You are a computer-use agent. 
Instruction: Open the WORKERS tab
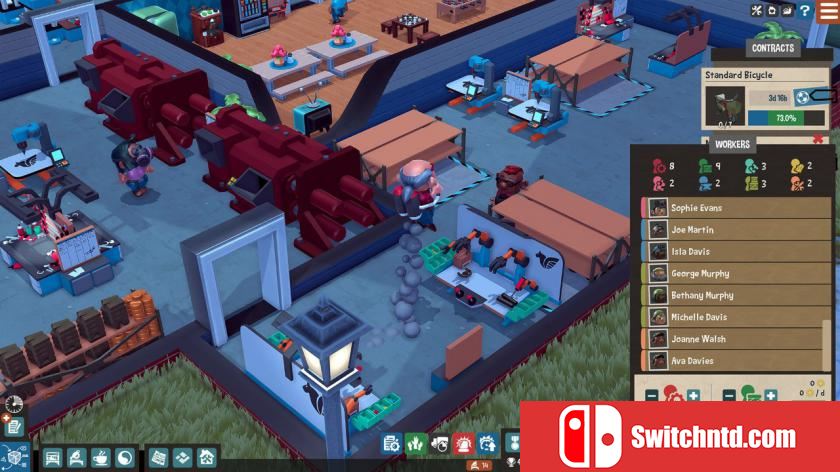(x=732, y=144)
